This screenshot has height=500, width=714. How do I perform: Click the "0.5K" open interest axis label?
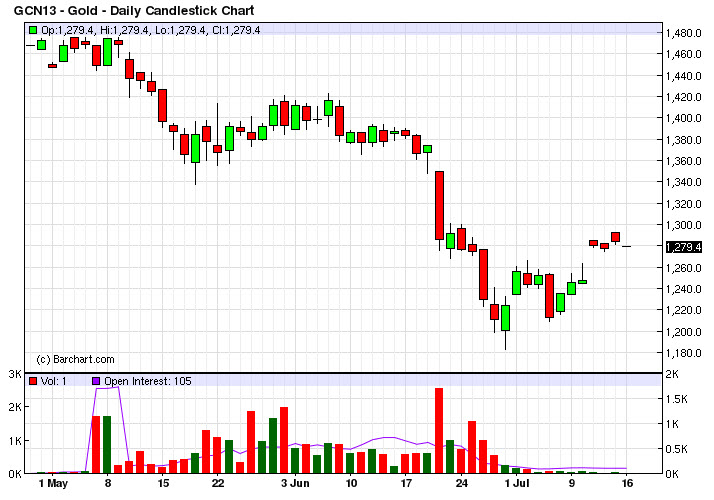pos(677,449)
